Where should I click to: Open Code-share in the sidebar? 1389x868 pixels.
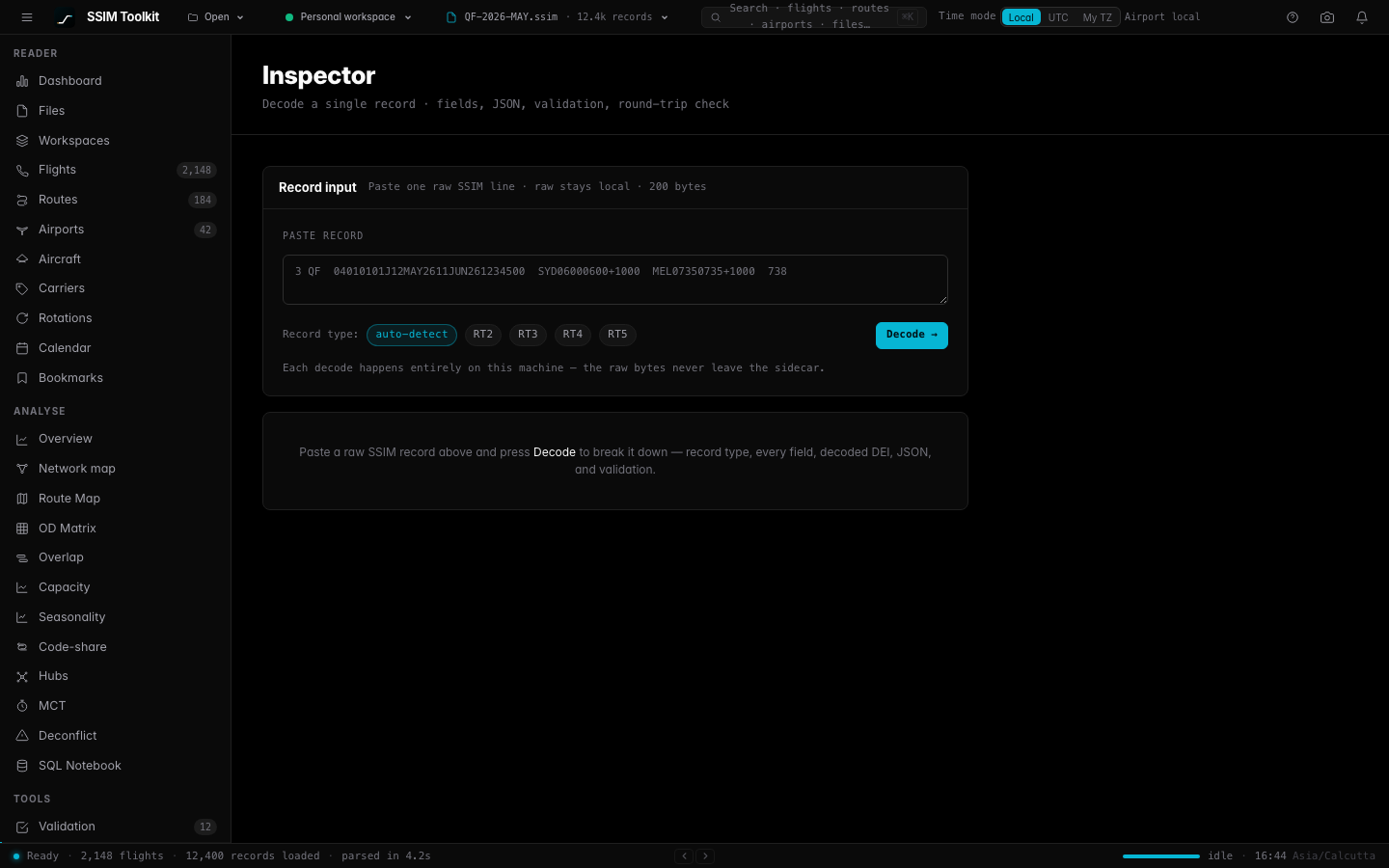pyautogui.click(x=72, y=647)
